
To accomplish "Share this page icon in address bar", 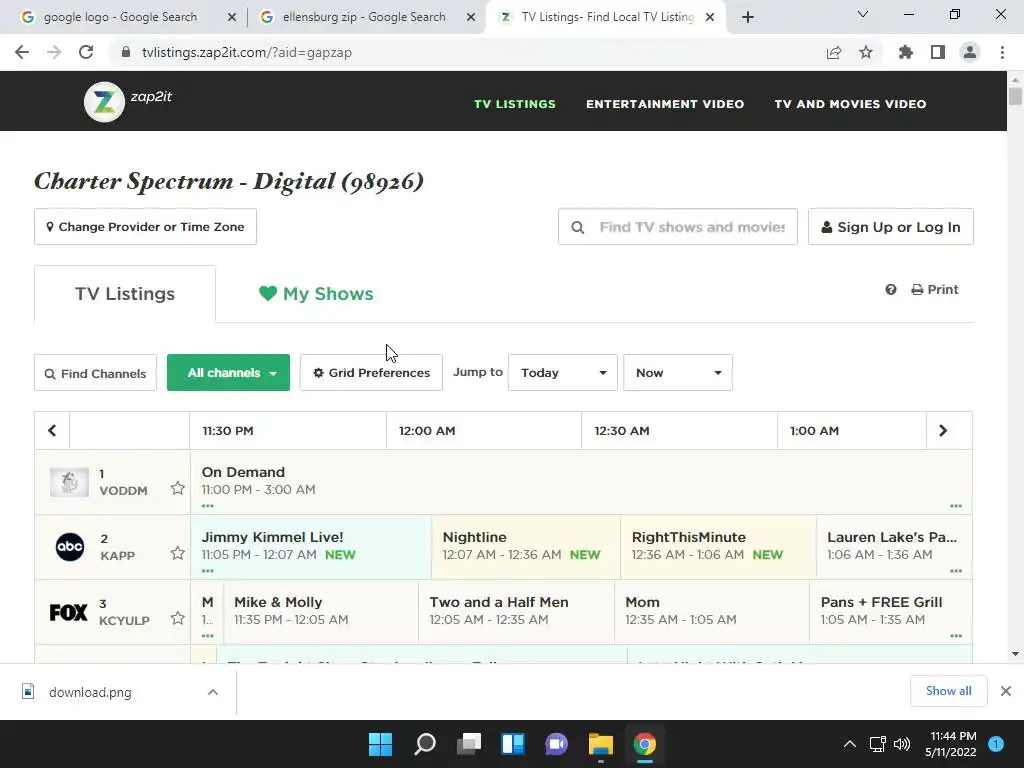I will 834,52.
